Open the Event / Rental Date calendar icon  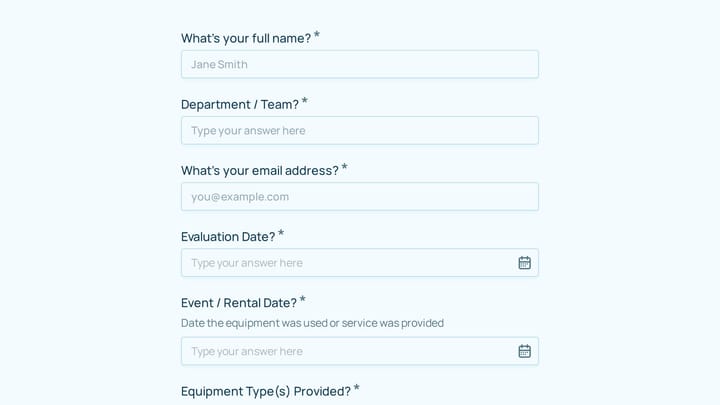click(524, 351)
